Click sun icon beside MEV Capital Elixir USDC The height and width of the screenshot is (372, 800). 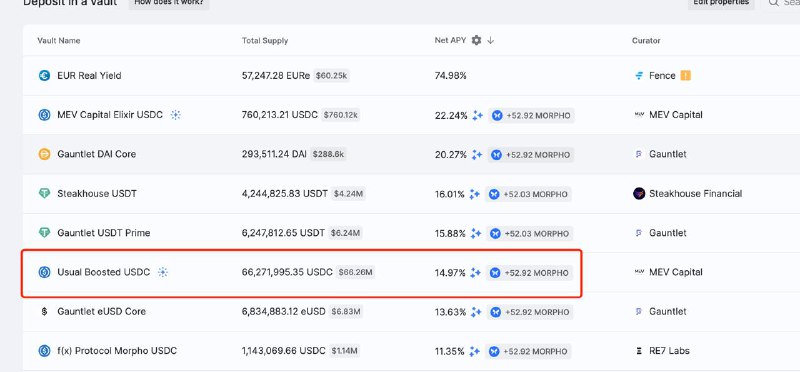coord(176,115)
